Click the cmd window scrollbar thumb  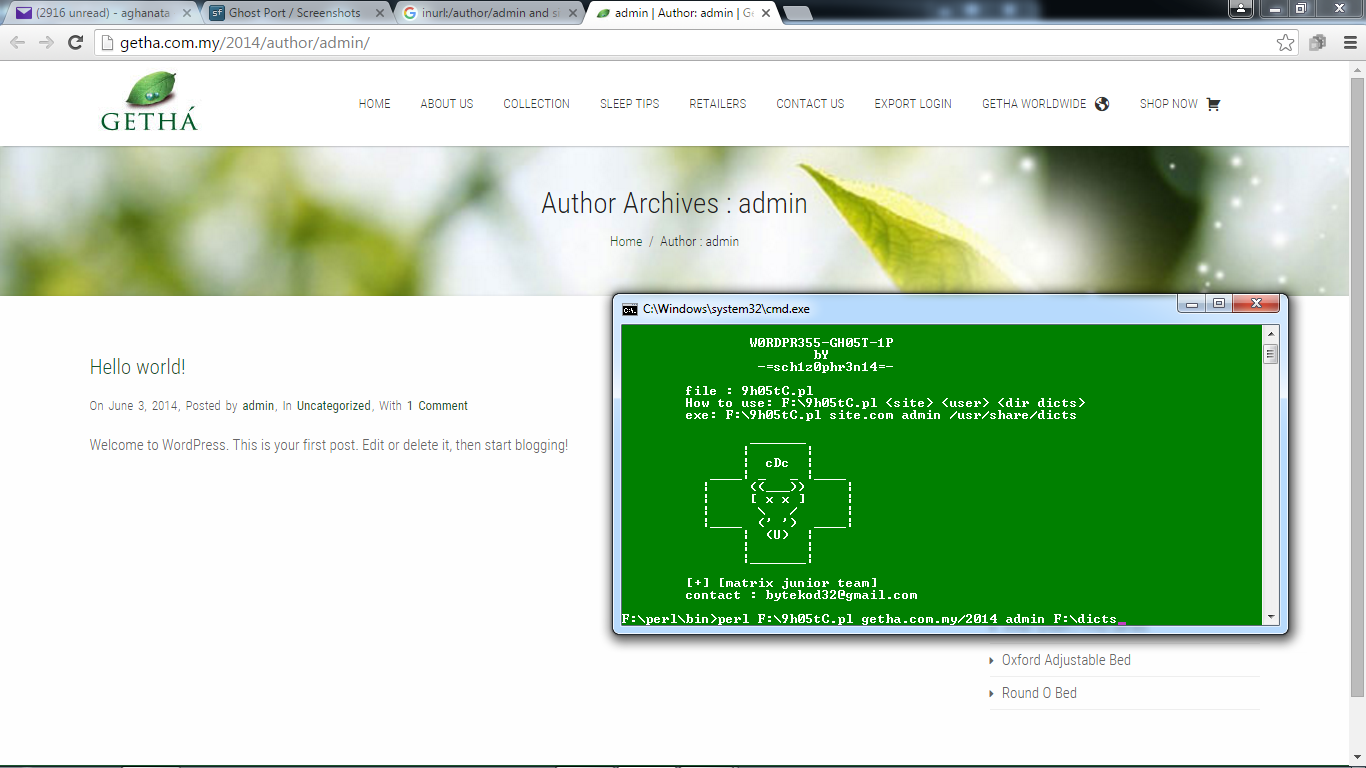click(1271, 353)
